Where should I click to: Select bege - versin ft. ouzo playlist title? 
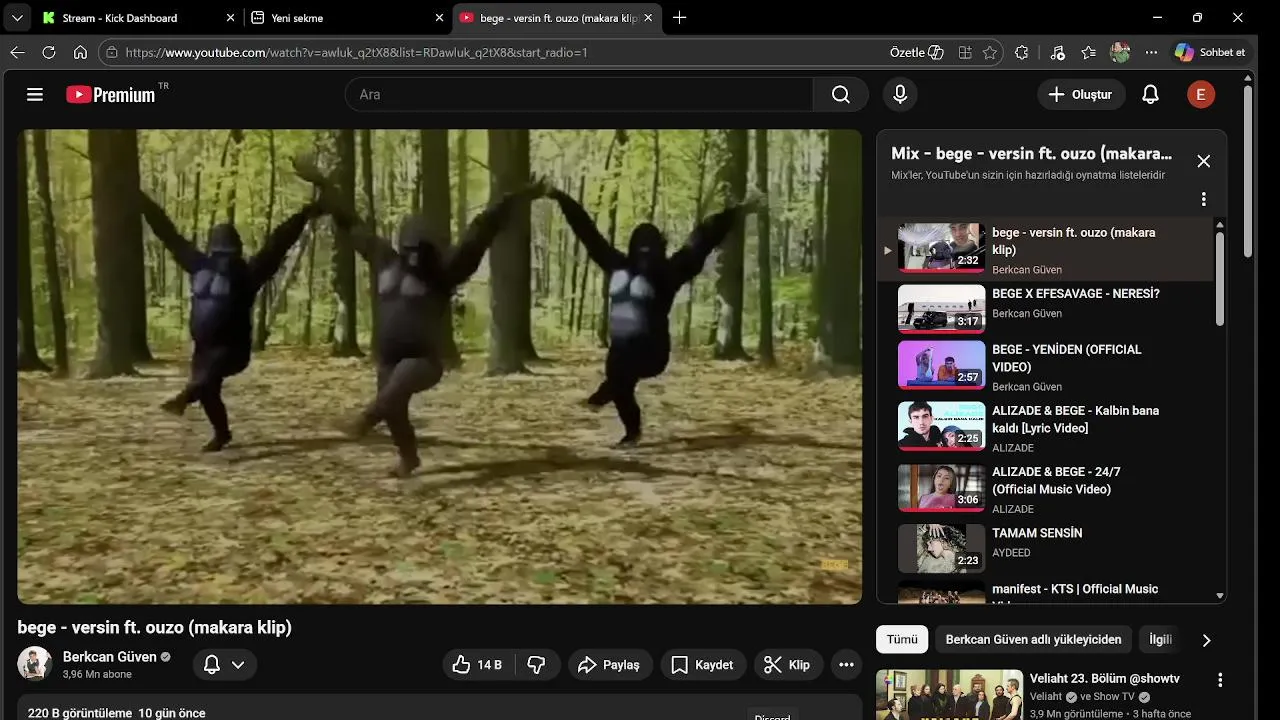(x=1073, y=241)
